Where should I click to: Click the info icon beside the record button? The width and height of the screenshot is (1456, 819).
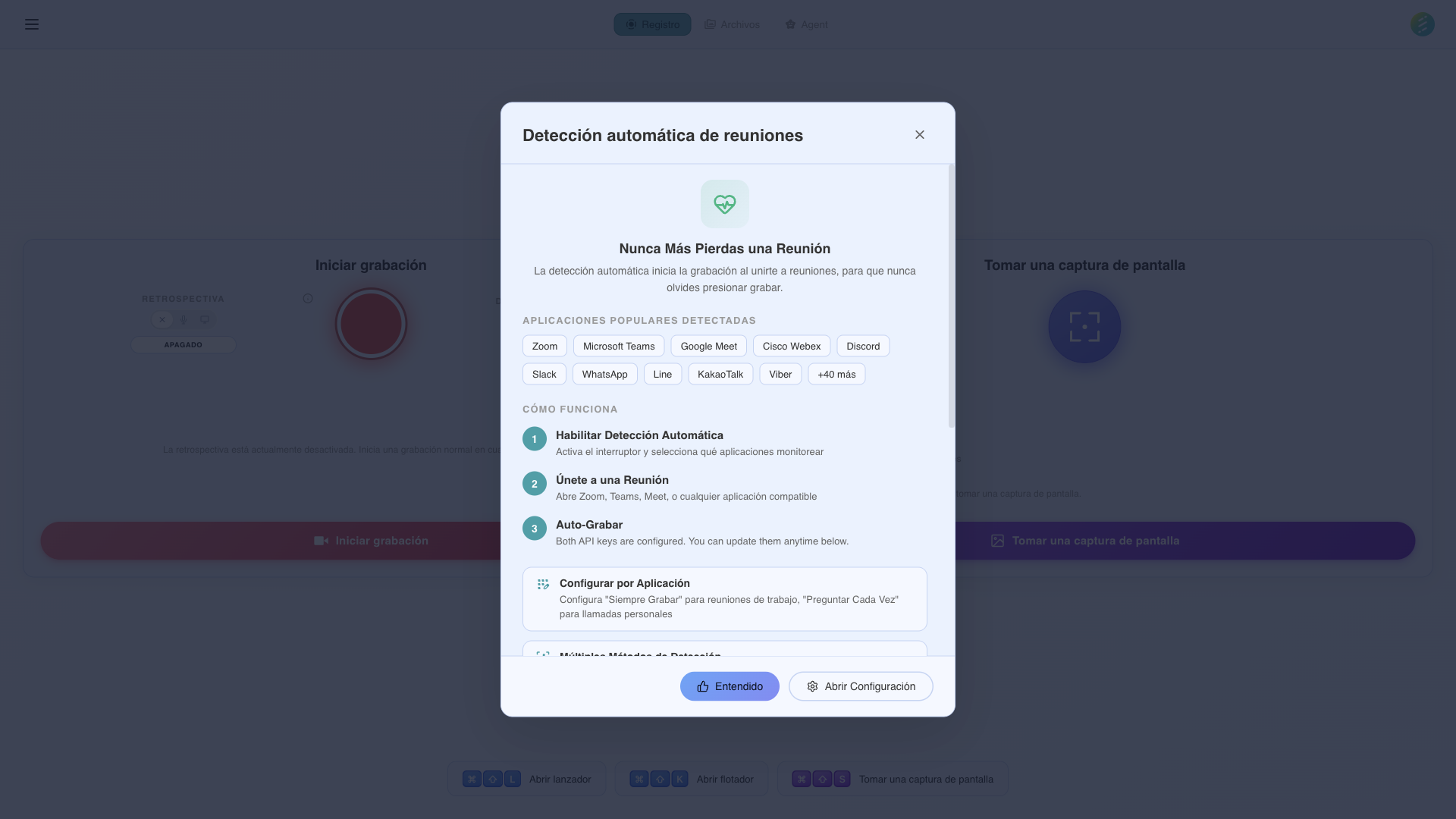[308, 299]
